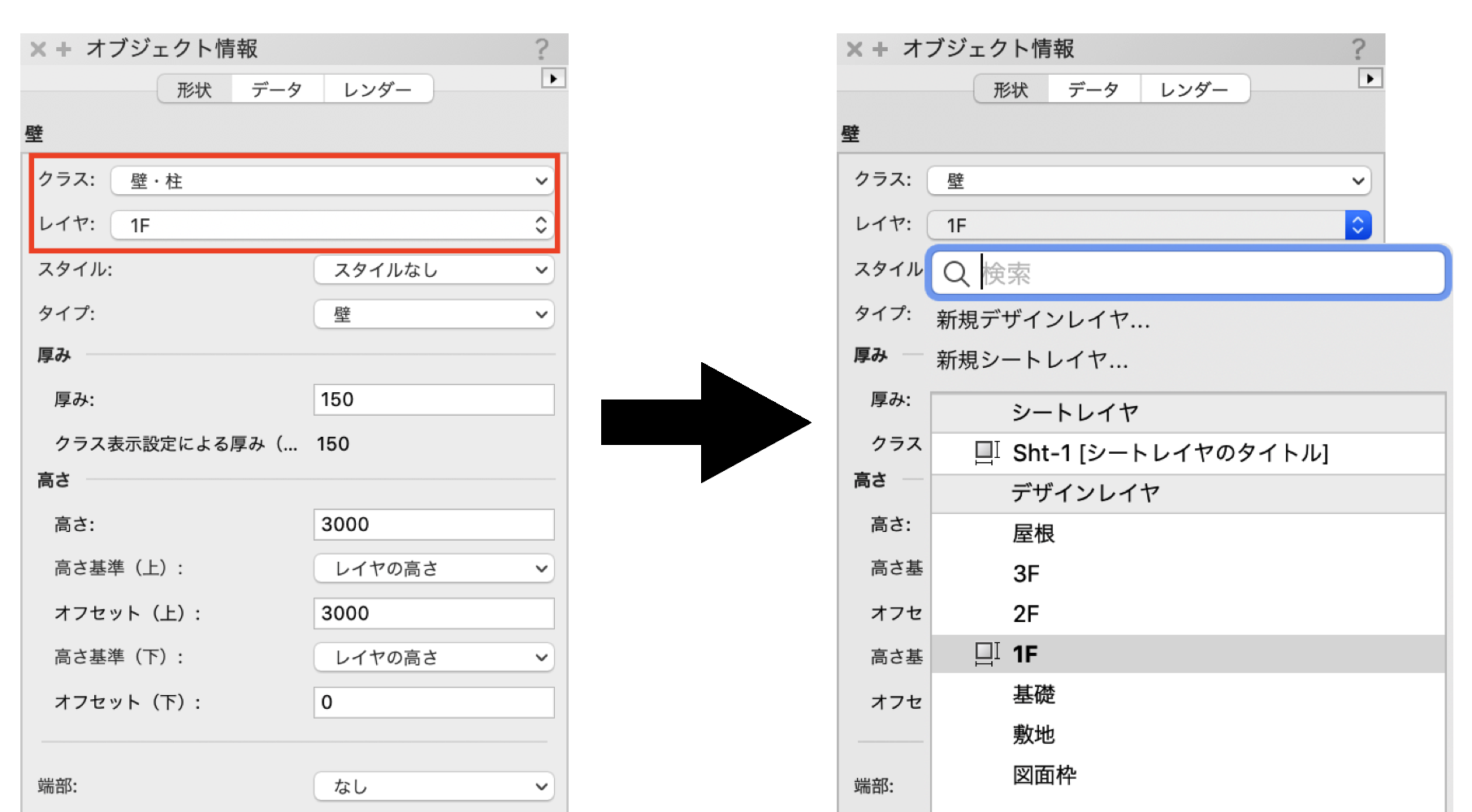Open the クラス dropdown showing 壁・柱
This screenshot has width=1472, height=812.
(x=332, y=181)
